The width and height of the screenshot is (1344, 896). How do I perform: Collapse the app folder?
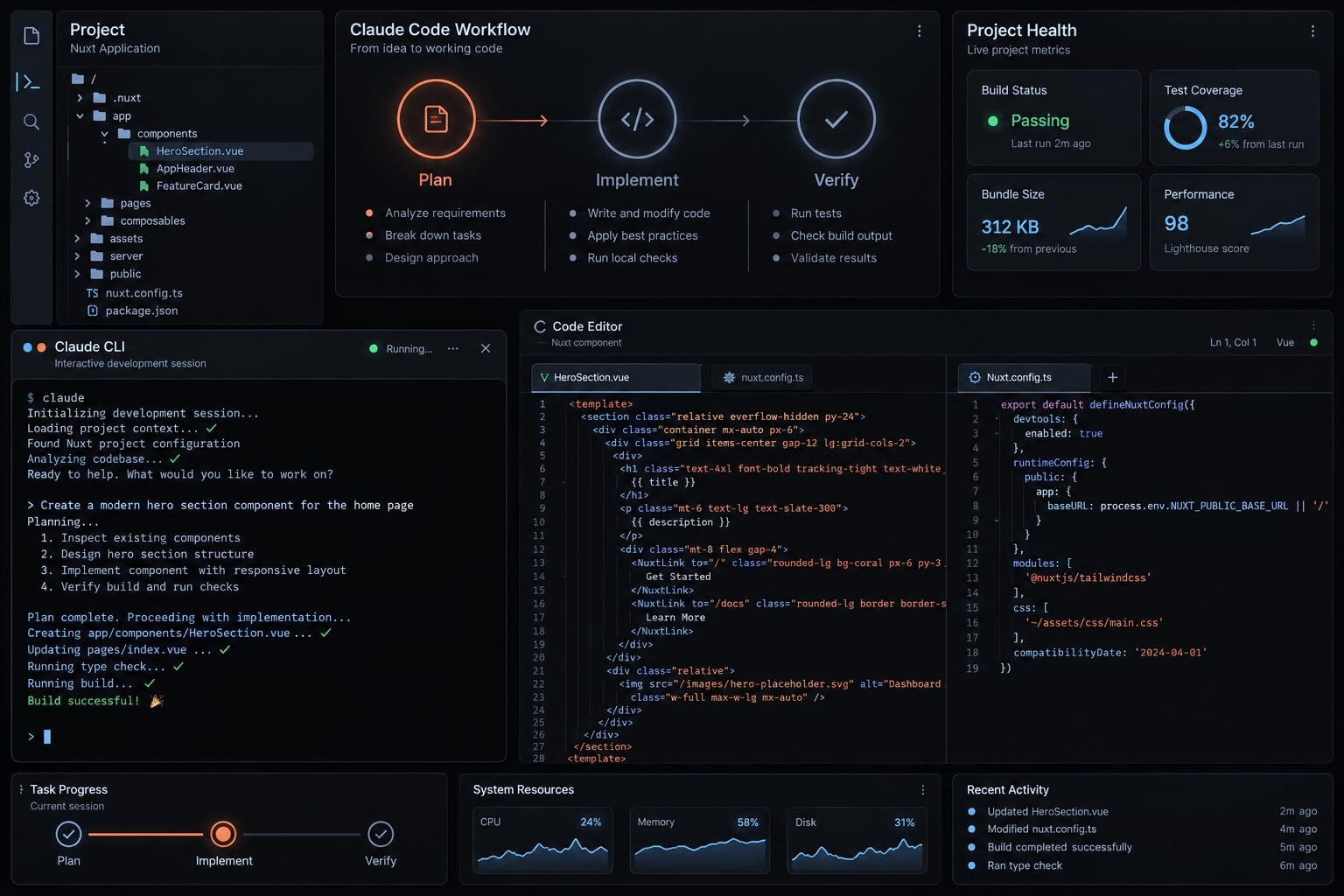tap(80, 115)
